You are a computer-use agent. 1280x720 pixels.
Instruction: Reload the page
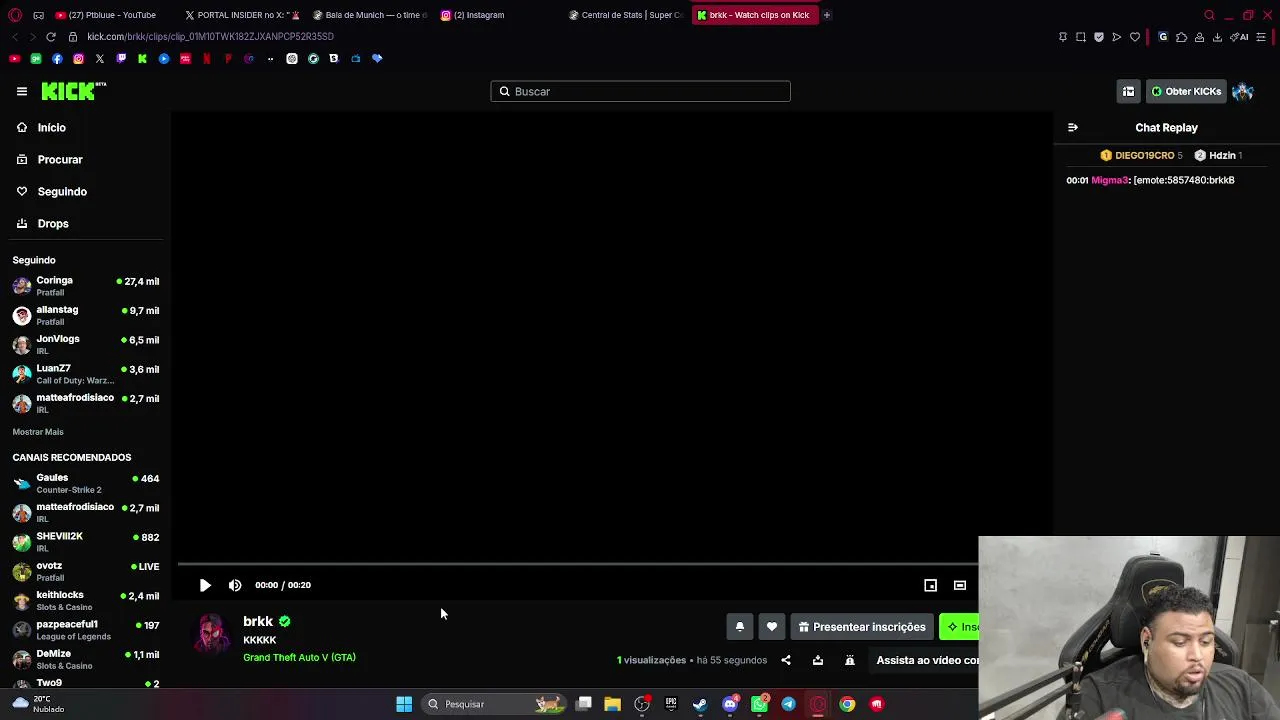coord(51,37)
